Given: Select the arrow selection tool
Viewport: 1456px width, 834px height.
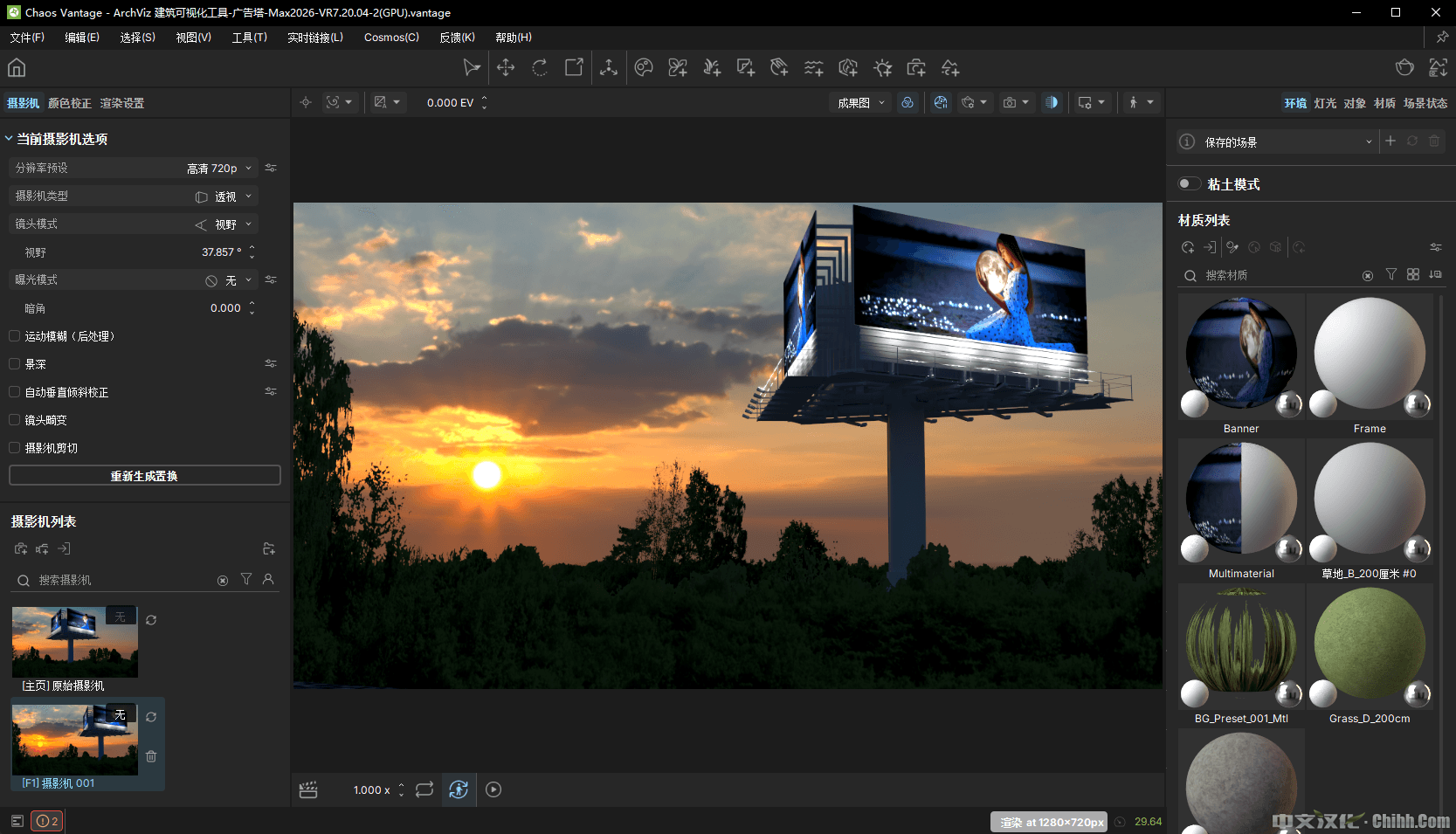Looking at the screenshot, I should click(472, 68).
